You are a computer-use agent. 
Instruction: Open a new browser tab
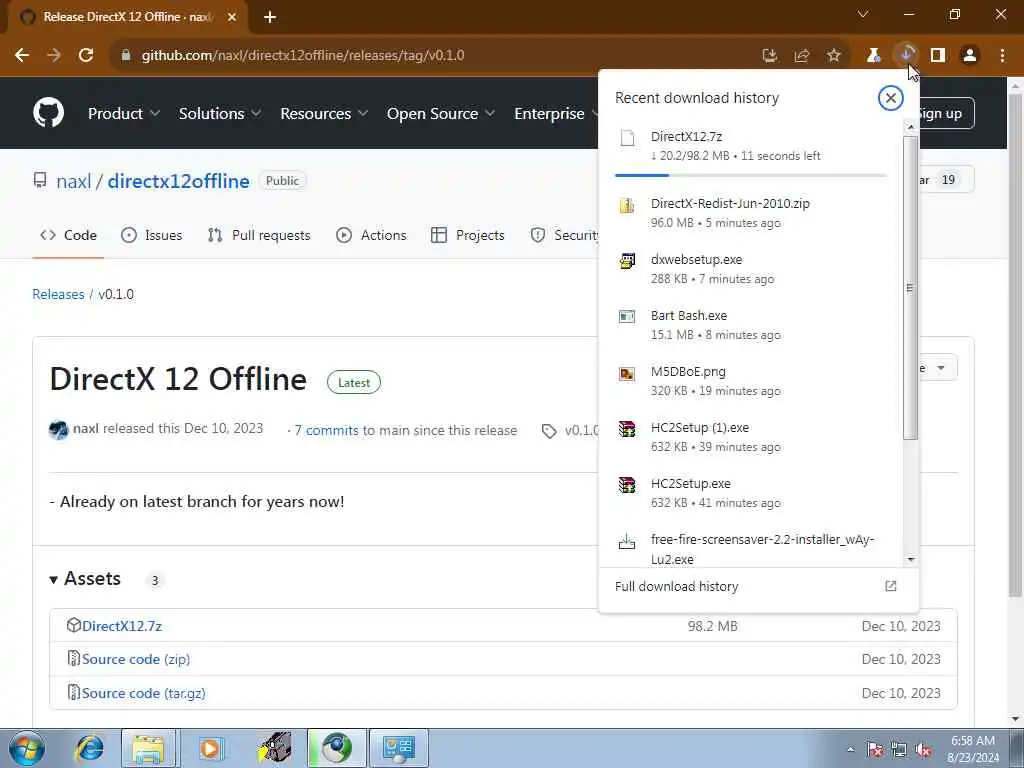pyautogui.click(x=270, y=17)
